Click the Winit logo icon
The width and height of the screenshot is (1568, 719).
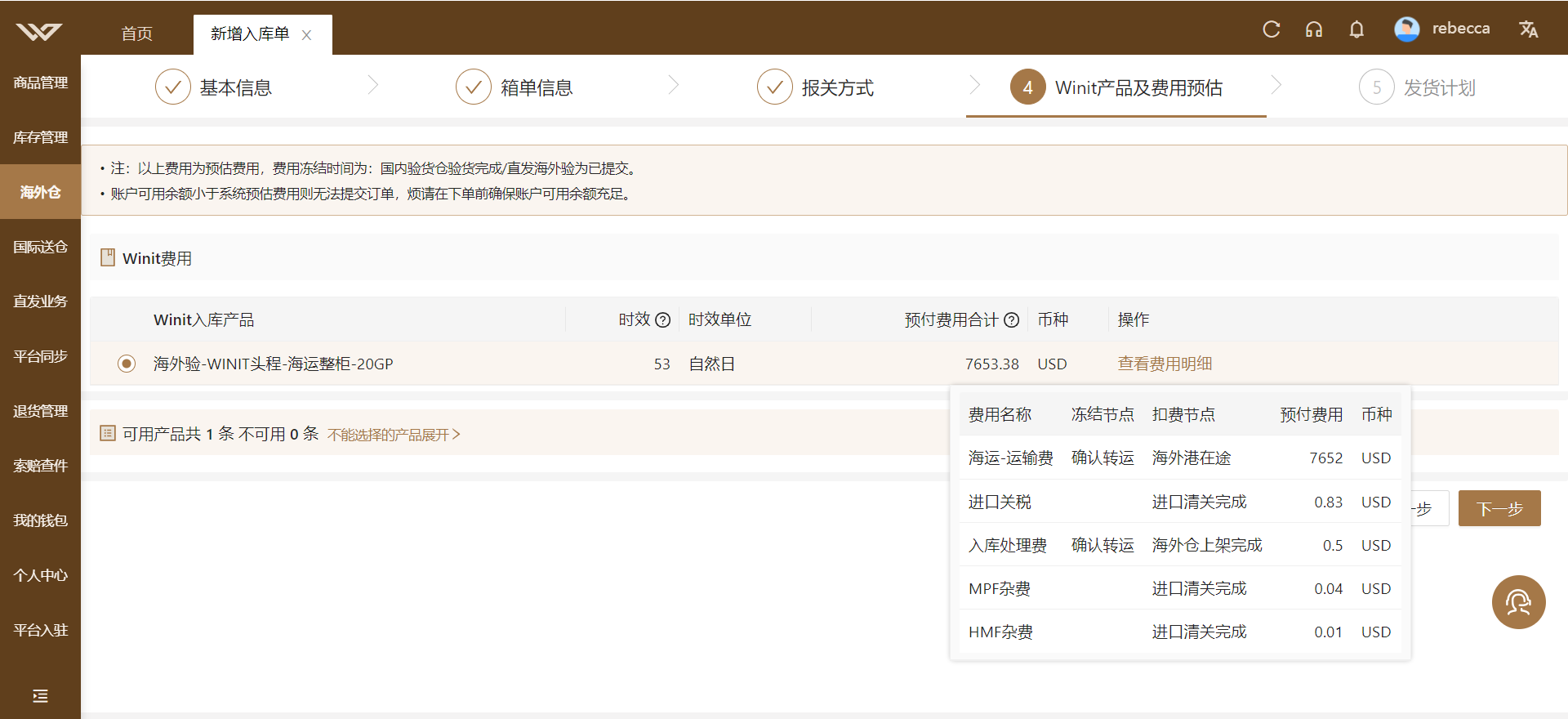39,32
